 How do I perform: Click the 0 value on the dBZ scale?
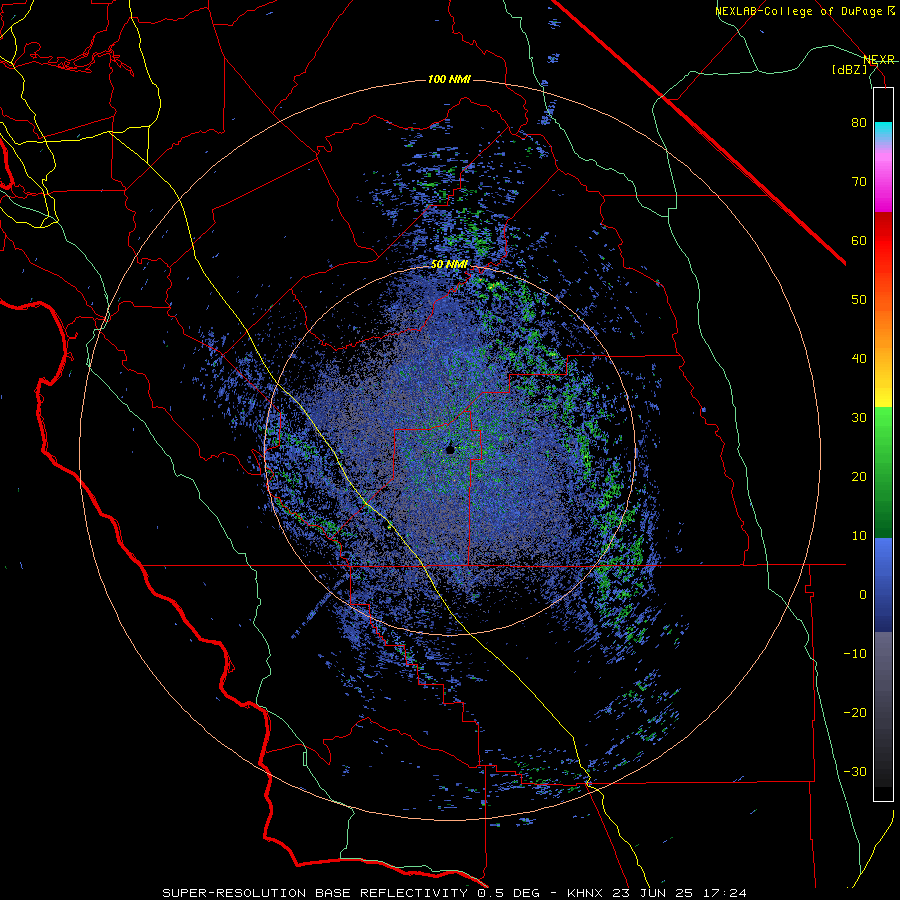point(863,595)
